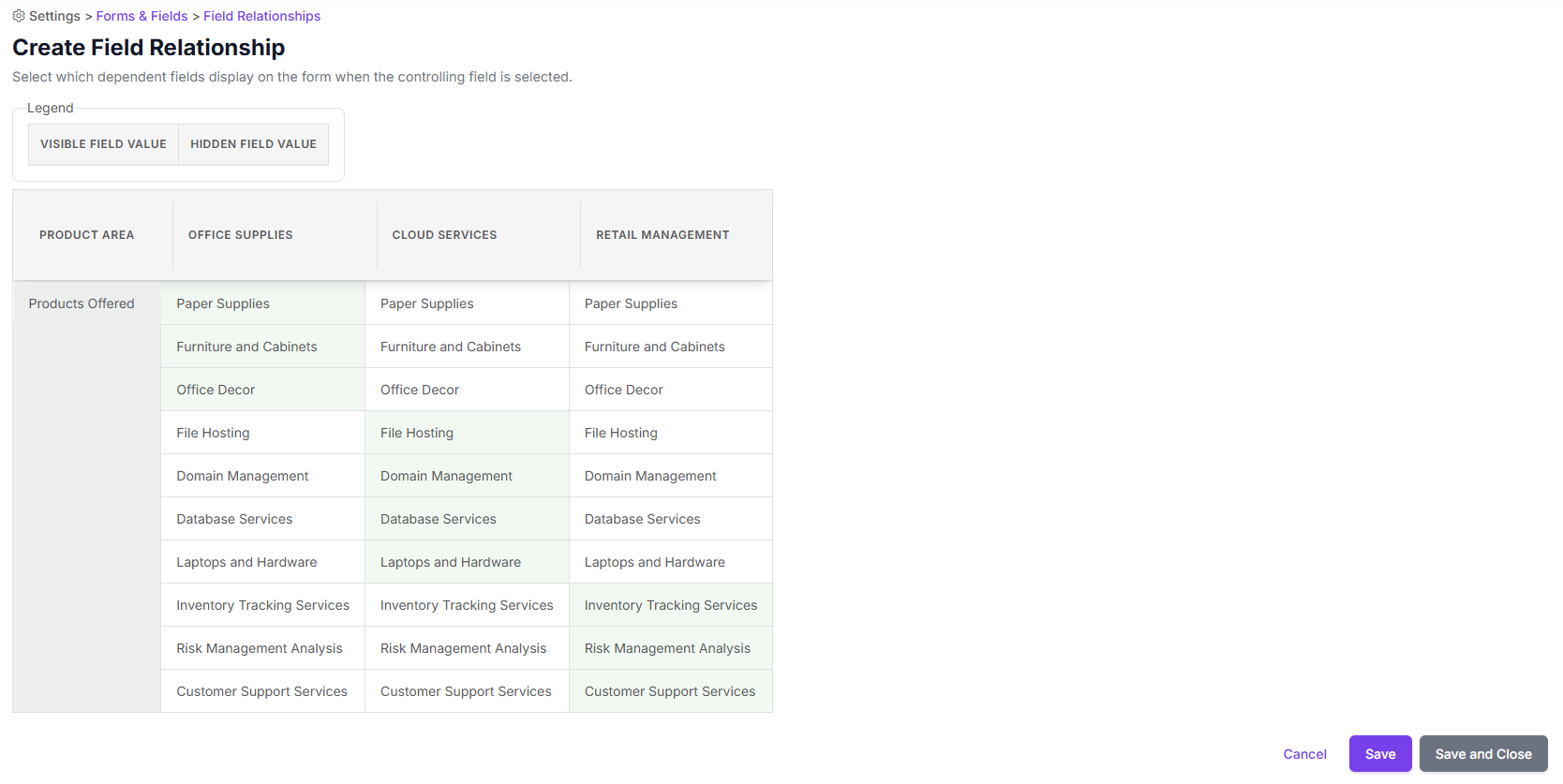Toggle Office Decor under Cloud Services
This screenshot has width=1563, height=784.
(x=467, y=390)
